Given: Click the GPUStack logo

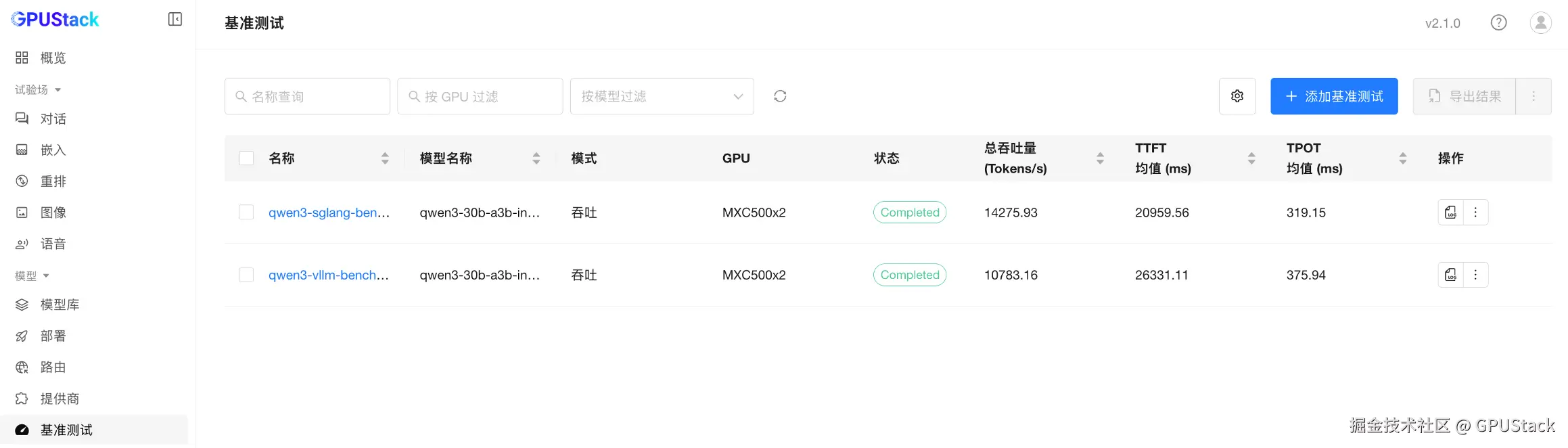Looking at the screenshot, I should click(55, 20).
